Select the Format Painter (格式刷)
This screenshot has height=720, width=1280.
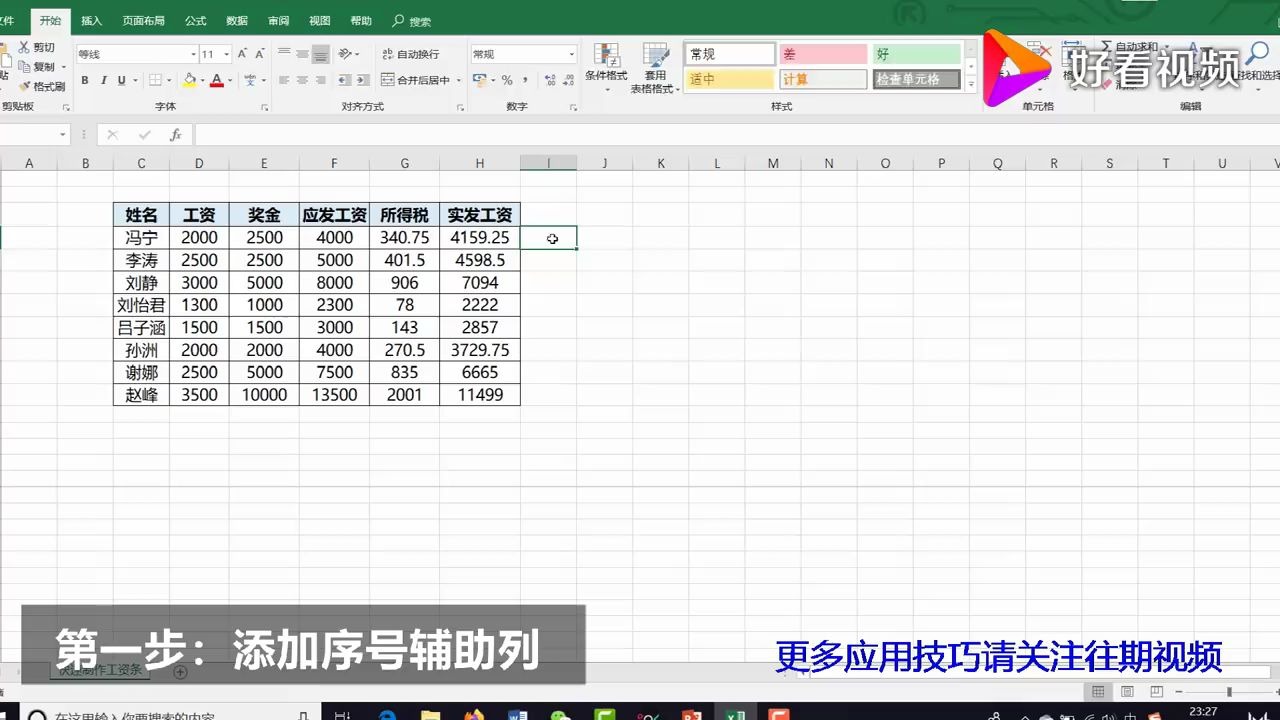tap(42, 86)
